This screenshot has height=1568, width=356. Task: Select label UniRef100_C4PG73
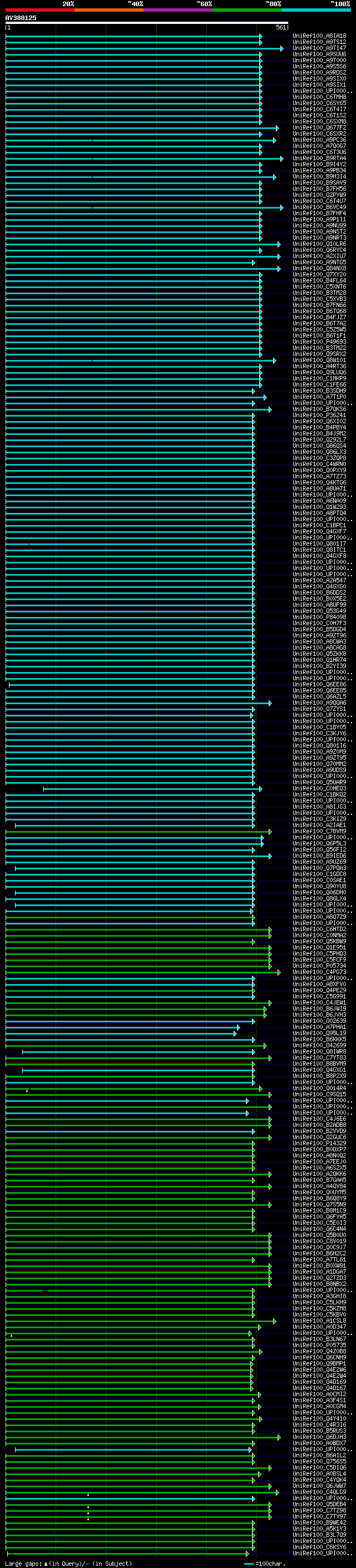click(x=319, y=972)
